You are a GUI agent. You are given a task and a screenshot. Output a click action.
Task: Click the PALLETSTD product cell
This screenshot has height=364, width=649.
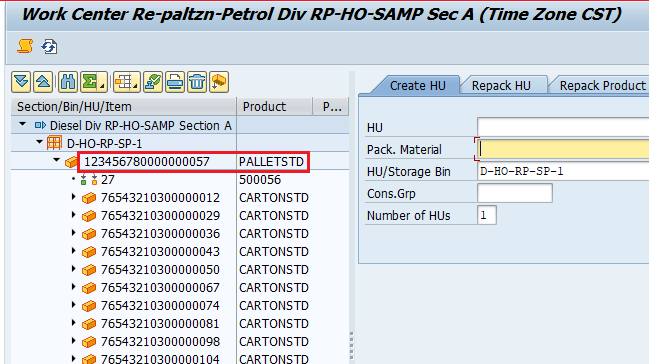coord(272,162)
